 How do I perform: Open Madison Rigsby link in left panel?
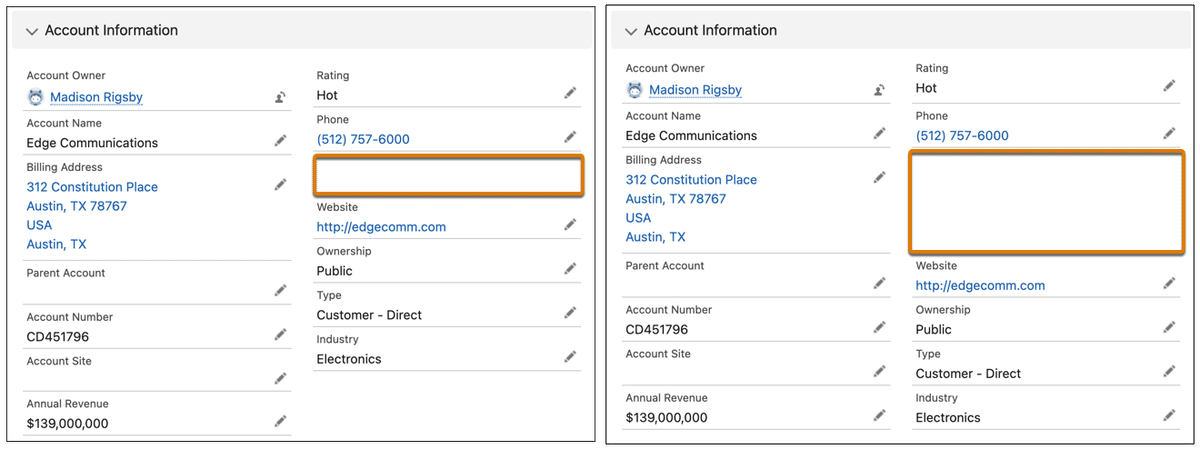(x=96, y=97)
